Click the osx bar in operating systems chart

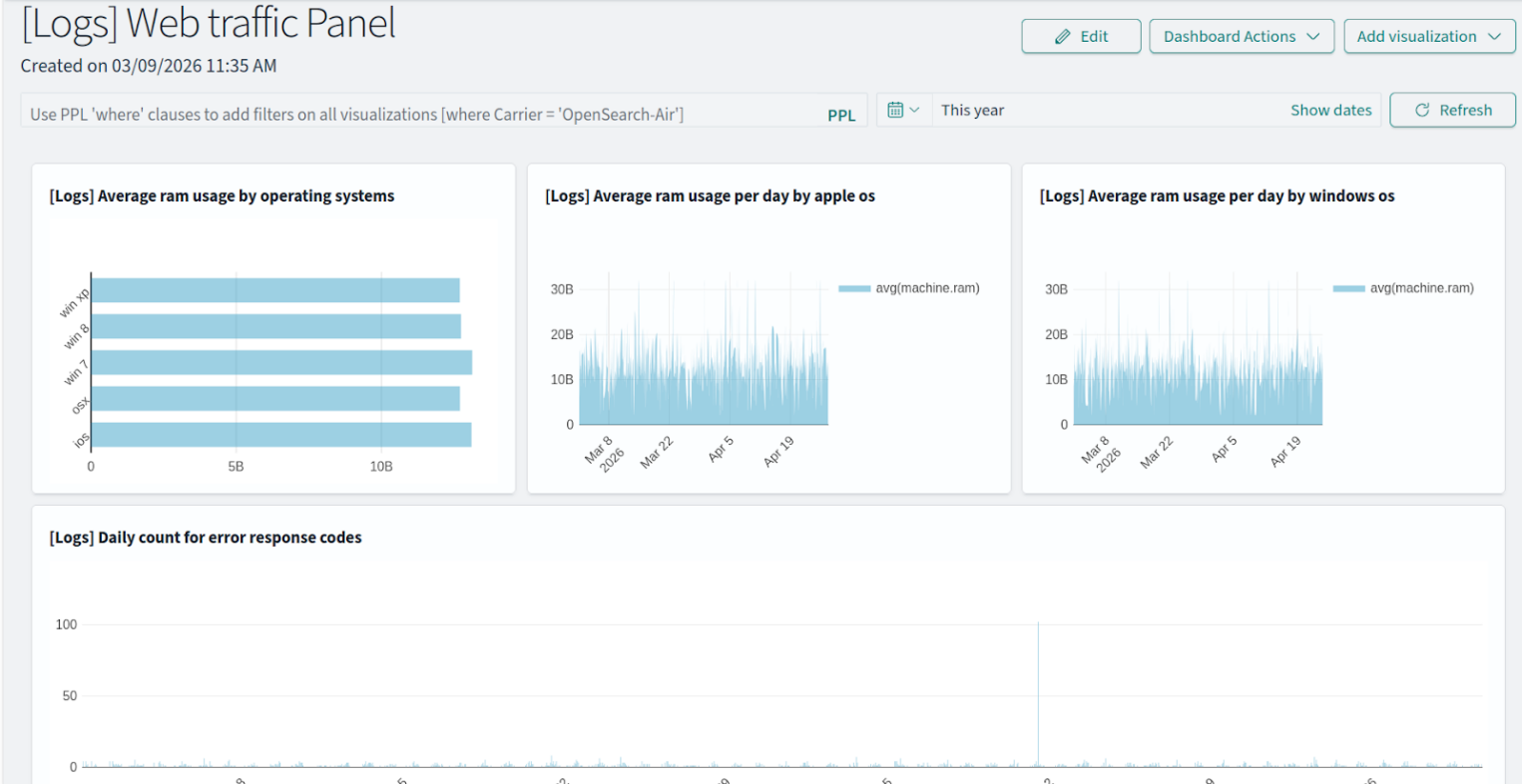click(x=275, y=399)
